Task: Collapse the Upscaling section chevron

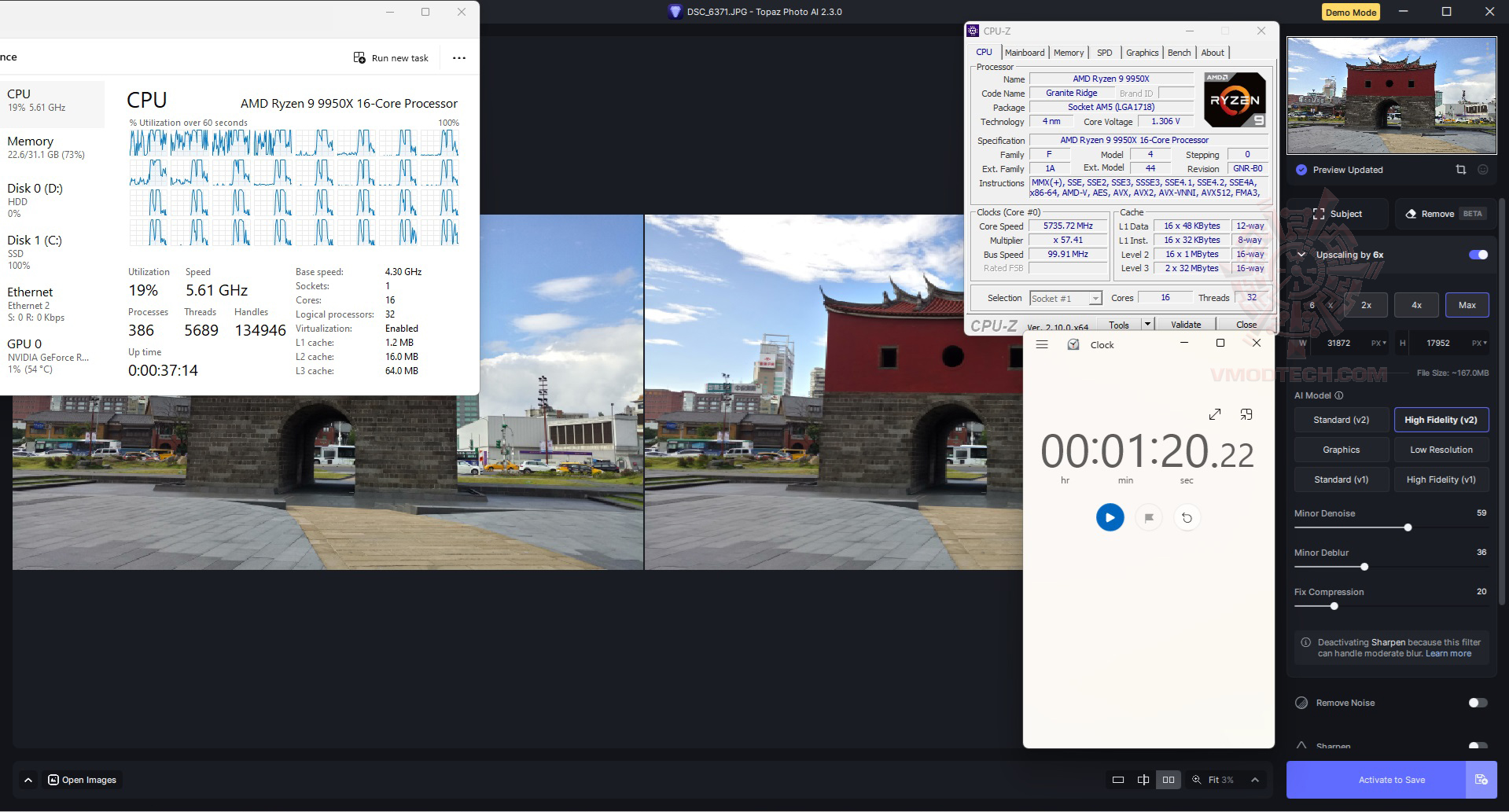Action: [x=1301, y=255]
